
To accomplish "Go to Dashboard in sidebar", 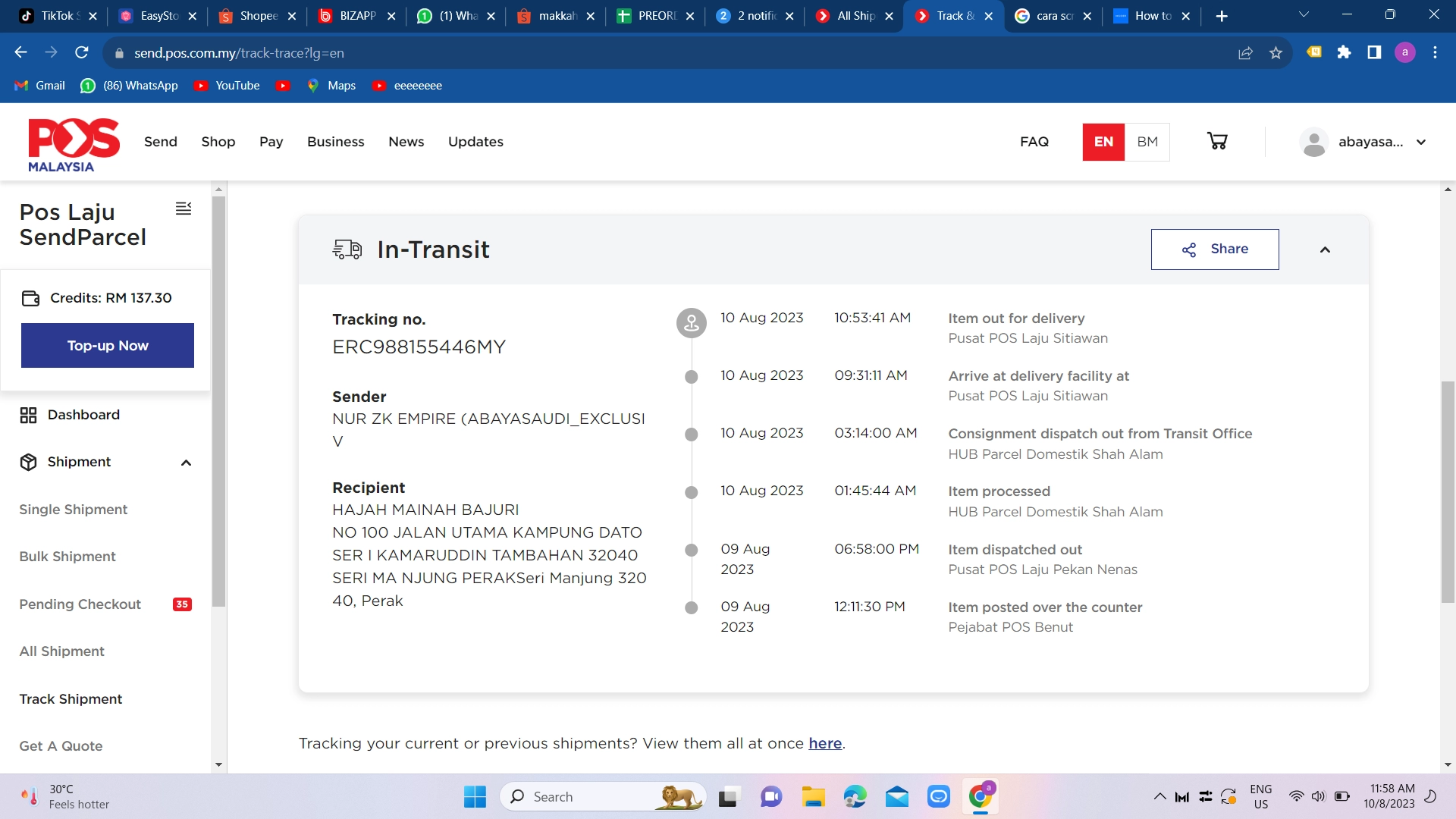I will (x=83, y=415).
